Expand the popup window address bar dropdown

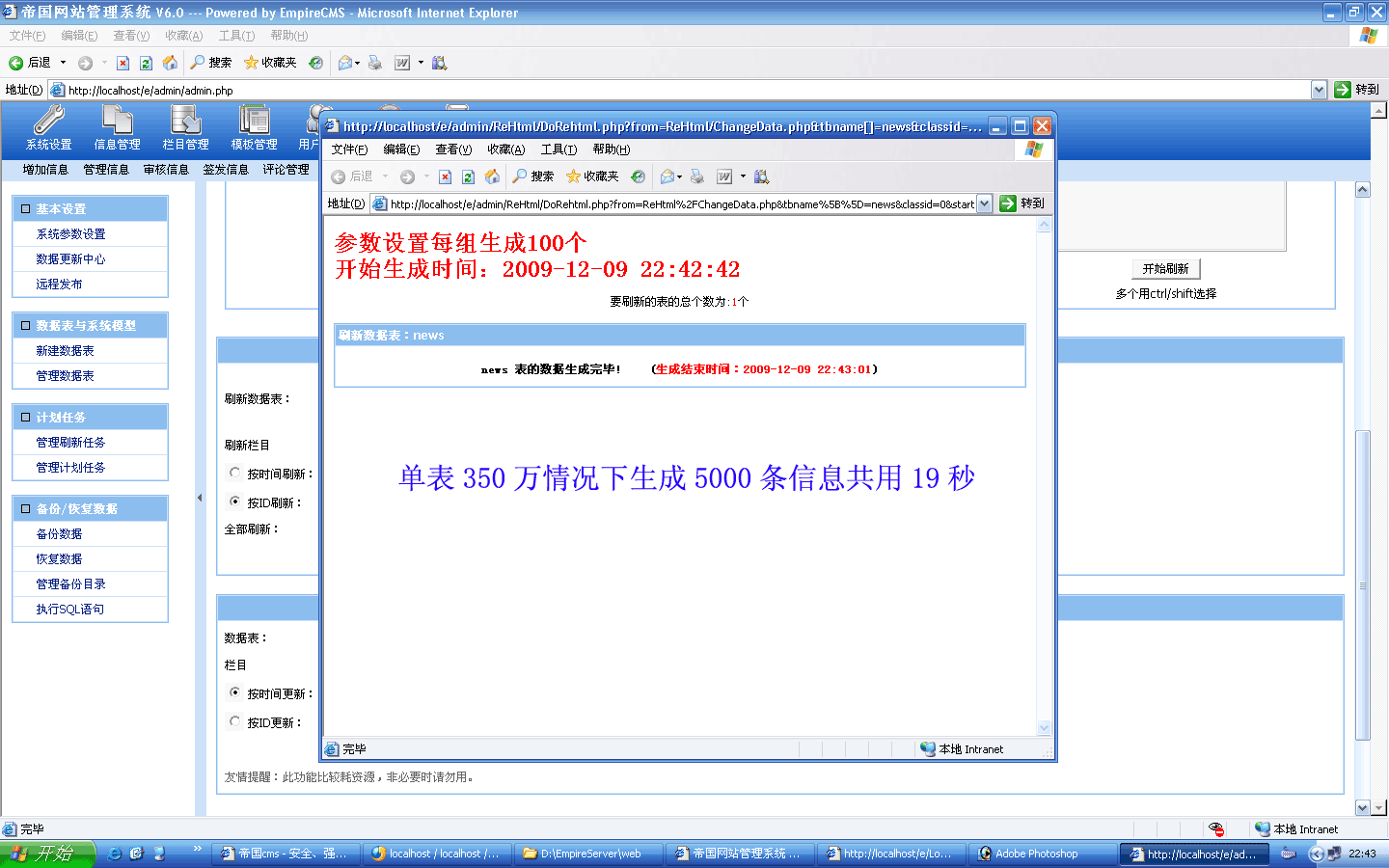(x=984, y=203)
